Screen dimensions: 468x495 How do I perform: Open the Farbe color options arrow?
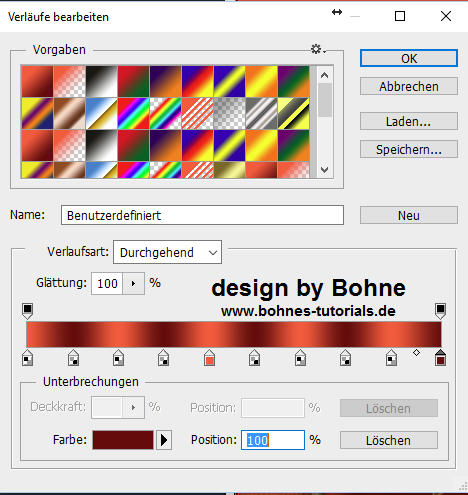click(x=164, y=440)
